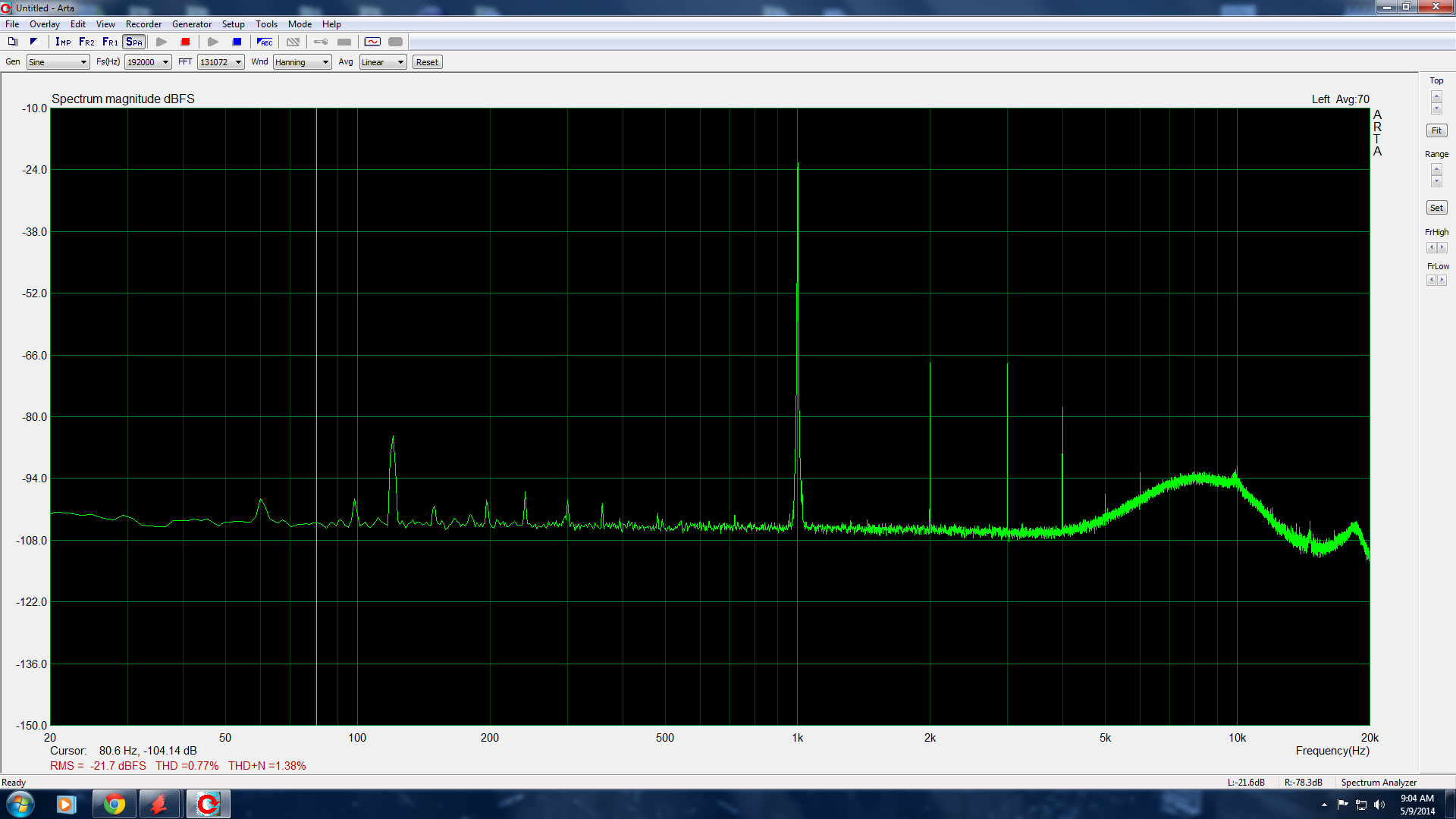The width and height of the screenshot is (1456, 819).
Task: Show hidden tray icons arrow
Action: (1324, 805)
